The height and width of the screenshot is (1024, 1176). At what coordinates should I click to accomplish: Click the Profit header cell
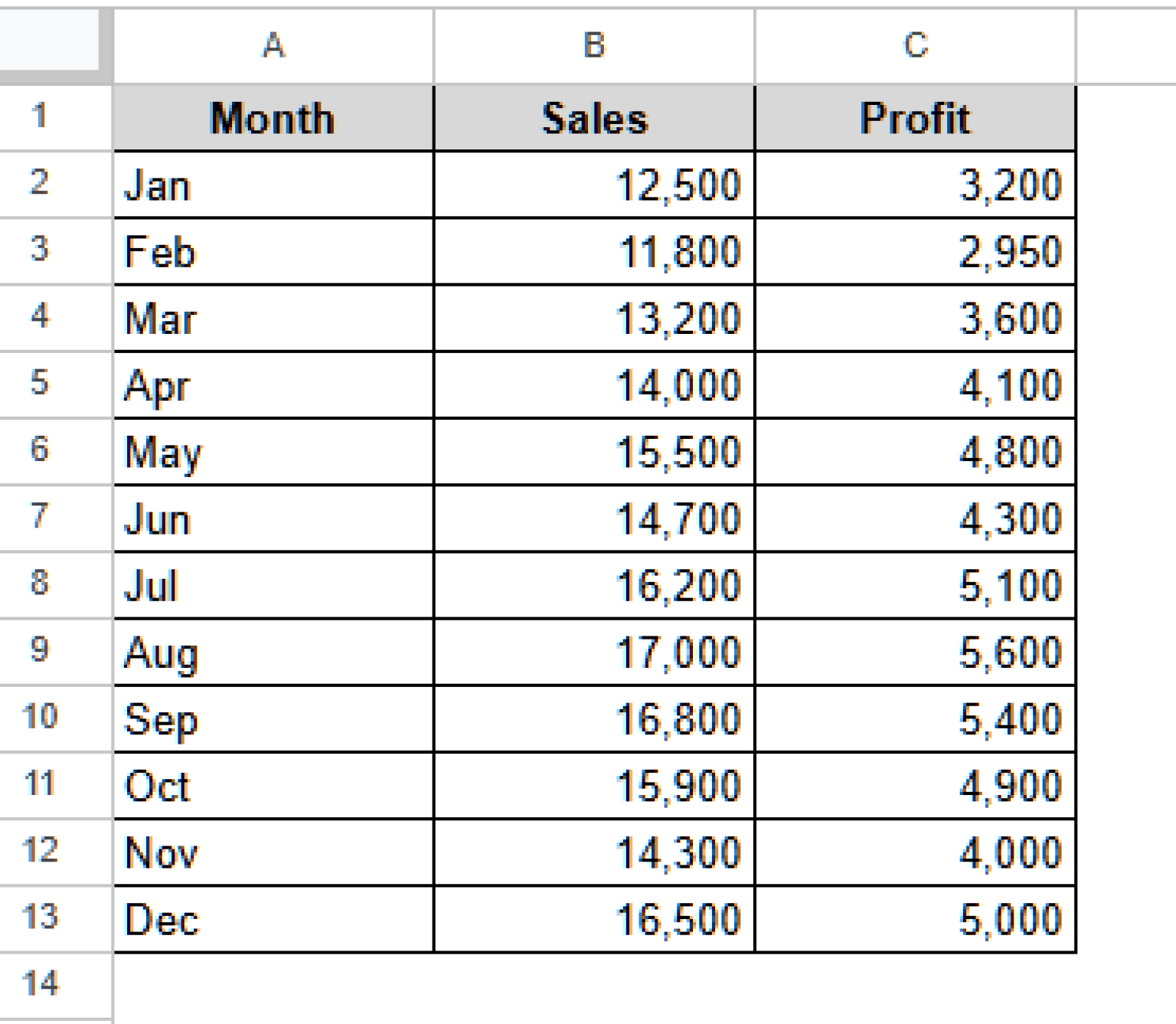click(916, 116)
